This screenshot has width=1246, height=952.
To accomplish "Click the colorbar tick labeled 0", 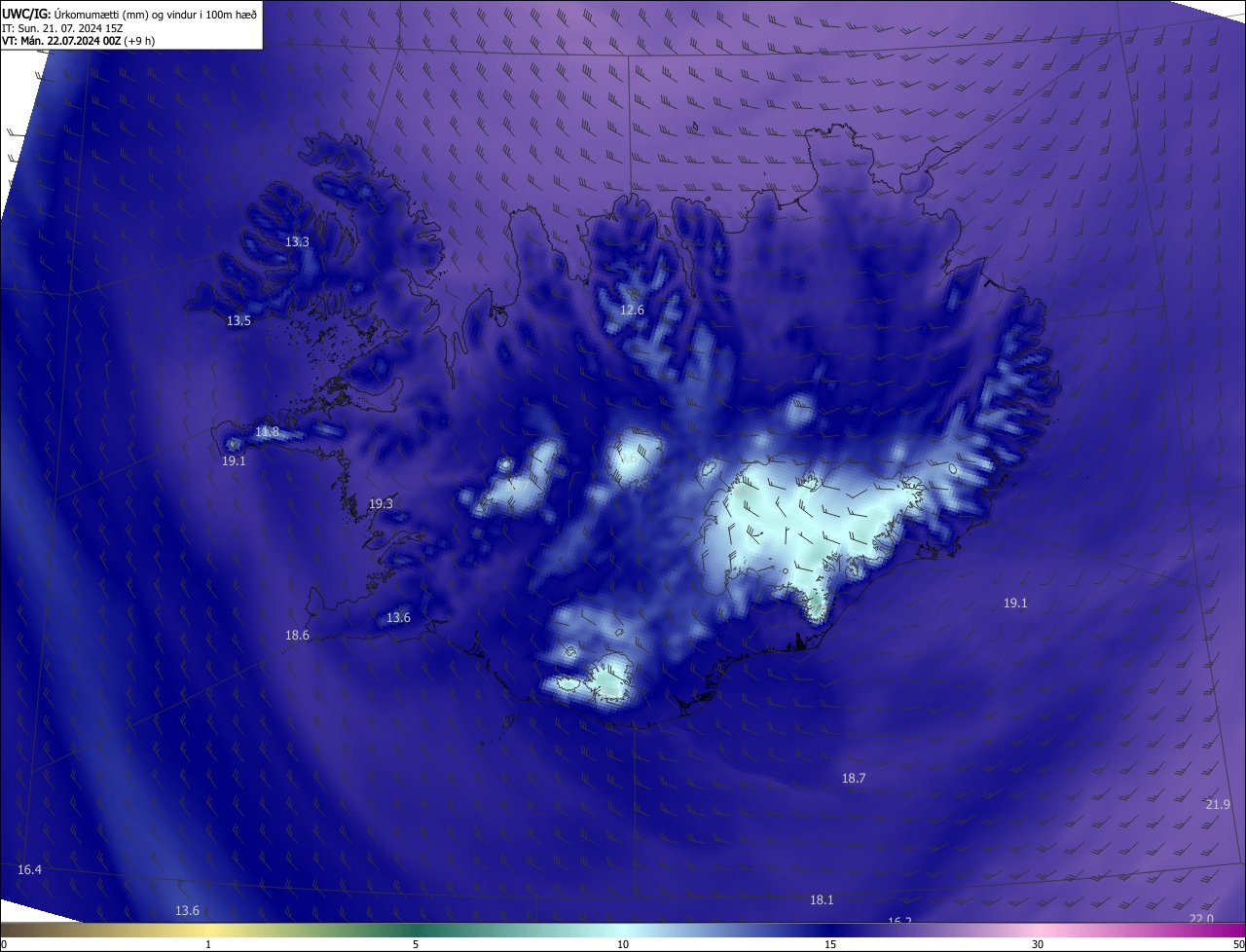I will click(3, 944).
